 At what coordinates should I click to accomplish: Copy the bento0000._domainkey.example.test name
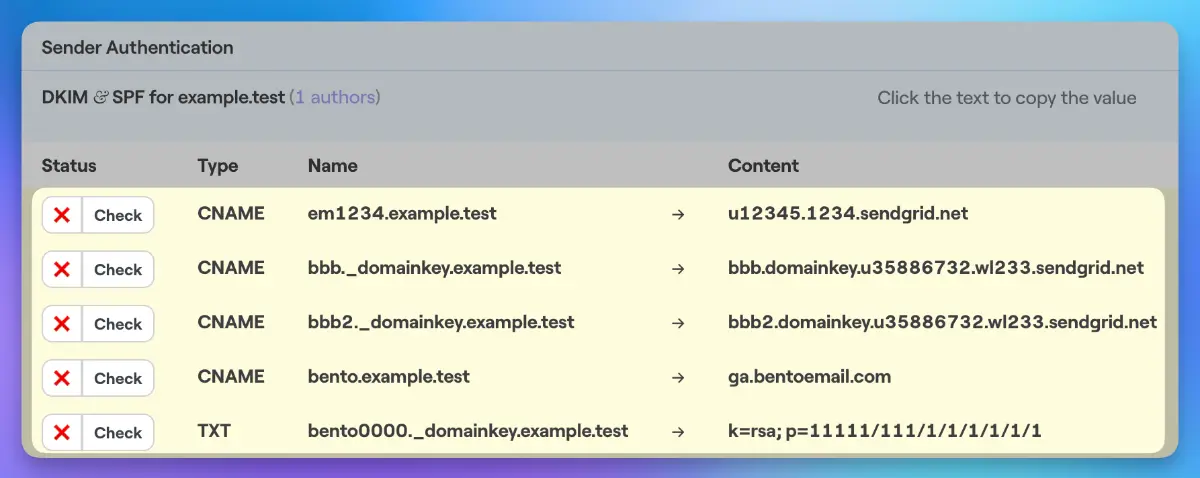pos(468,431)
